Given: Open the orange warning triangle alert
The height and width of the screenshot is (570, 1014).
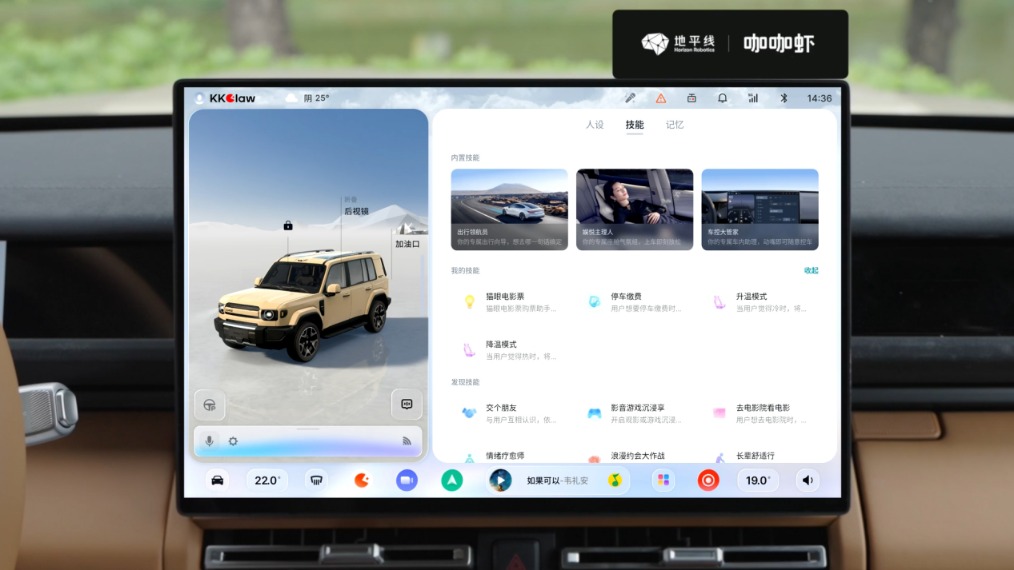Looking at the screenshot, I should [661, 98].
